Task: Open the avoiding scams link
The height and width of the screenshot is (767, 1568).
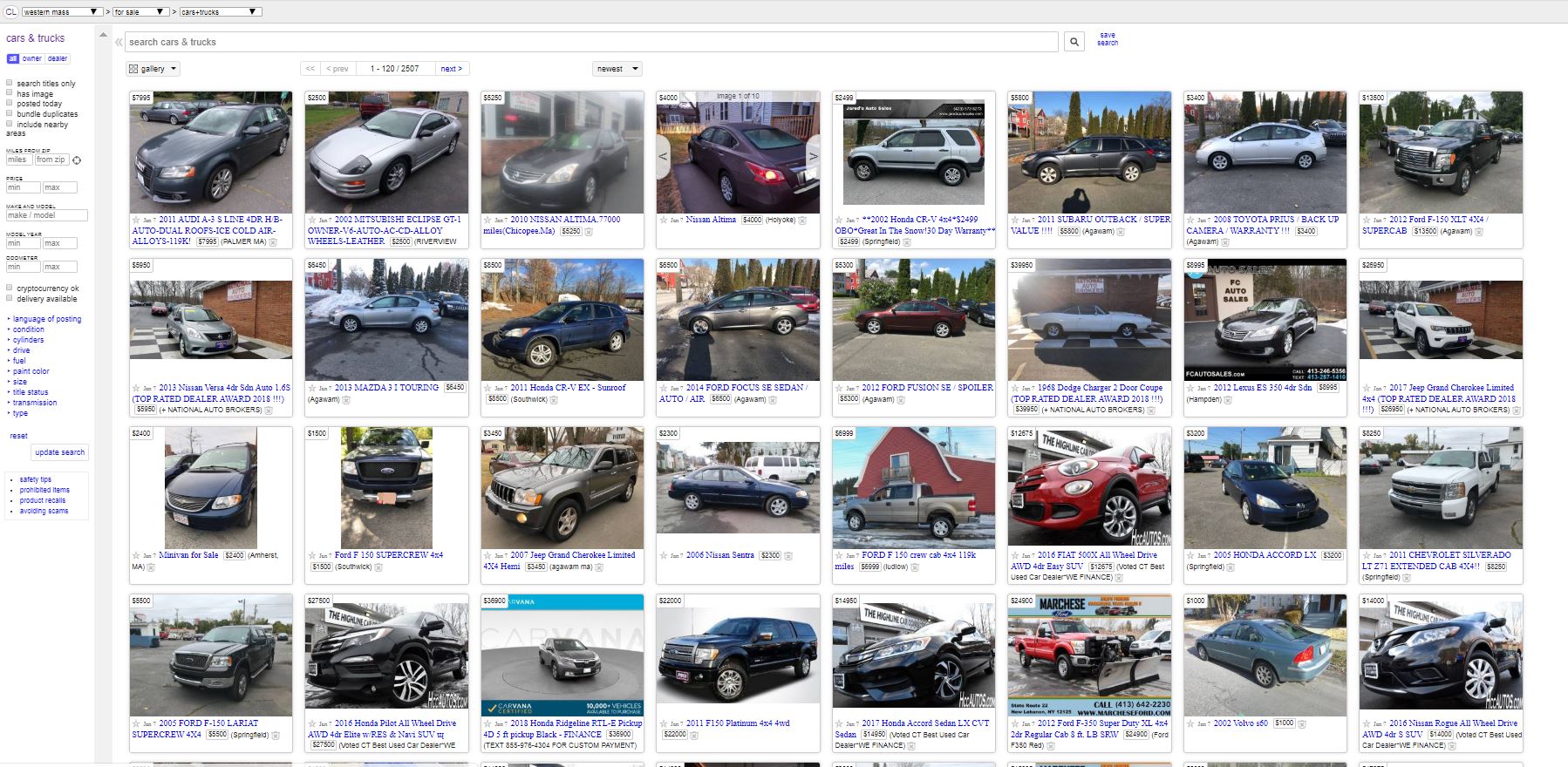Action: tap(44, 511)
